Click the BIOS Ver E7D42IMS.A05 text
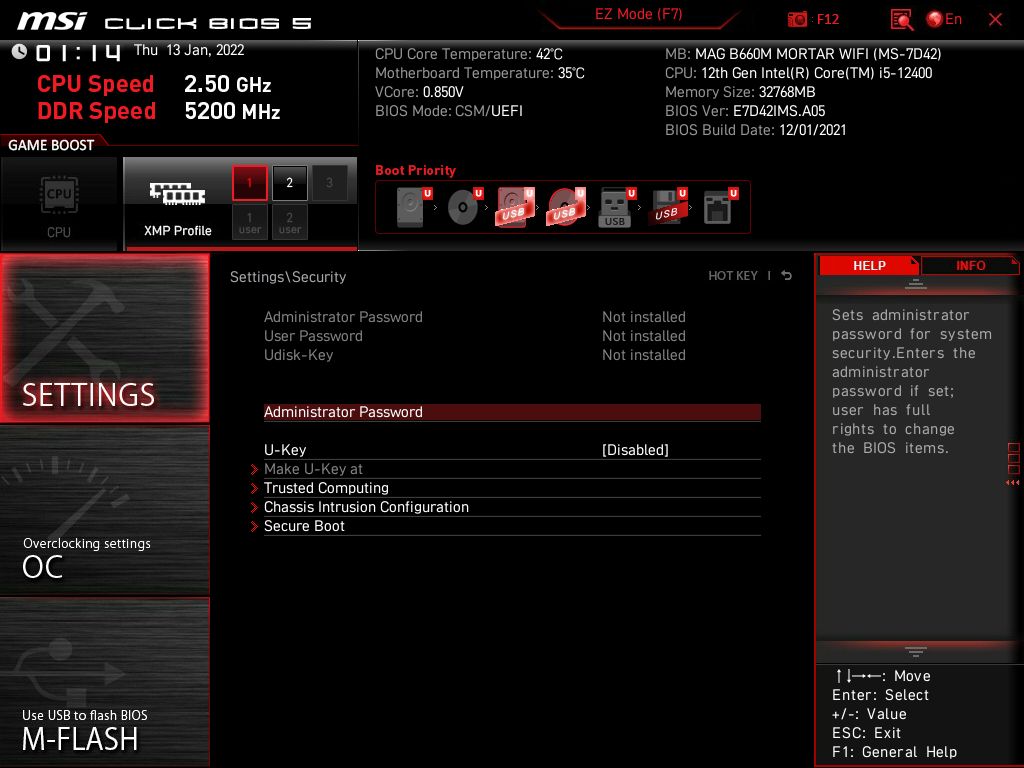1024x768 pixels. [x=745, y=111]
